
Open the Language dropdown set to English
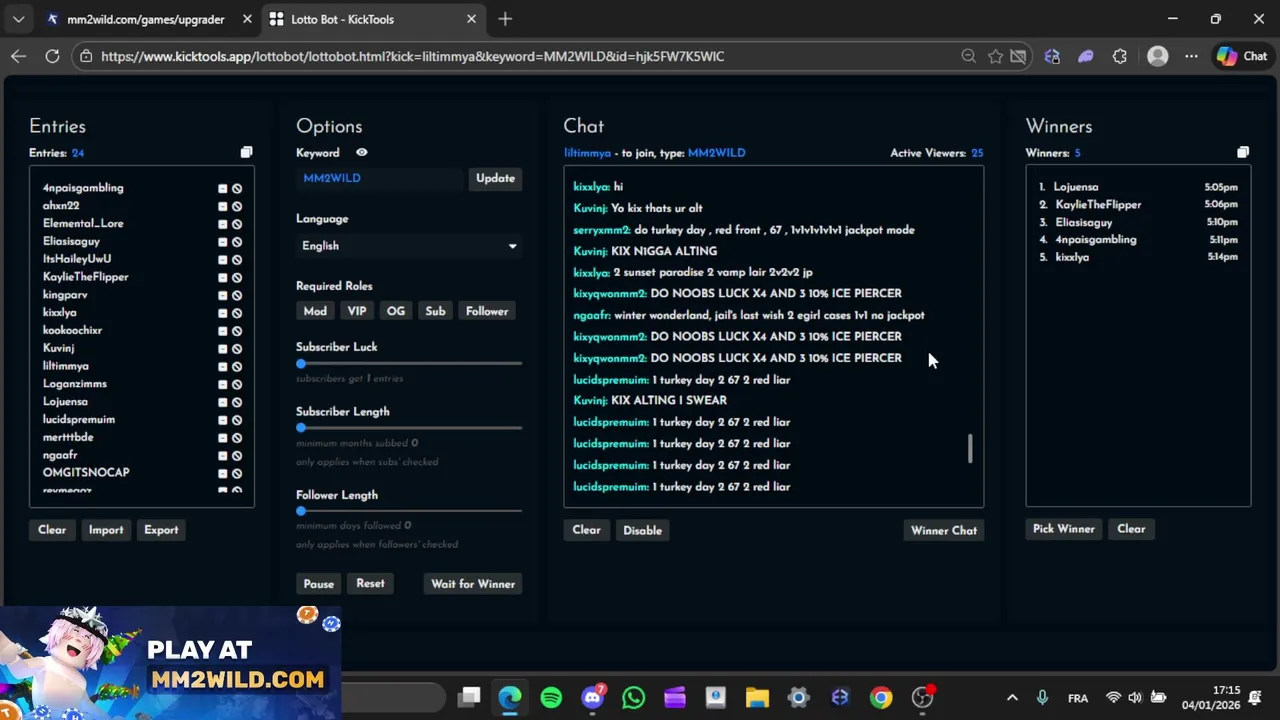tap(409, 246)
